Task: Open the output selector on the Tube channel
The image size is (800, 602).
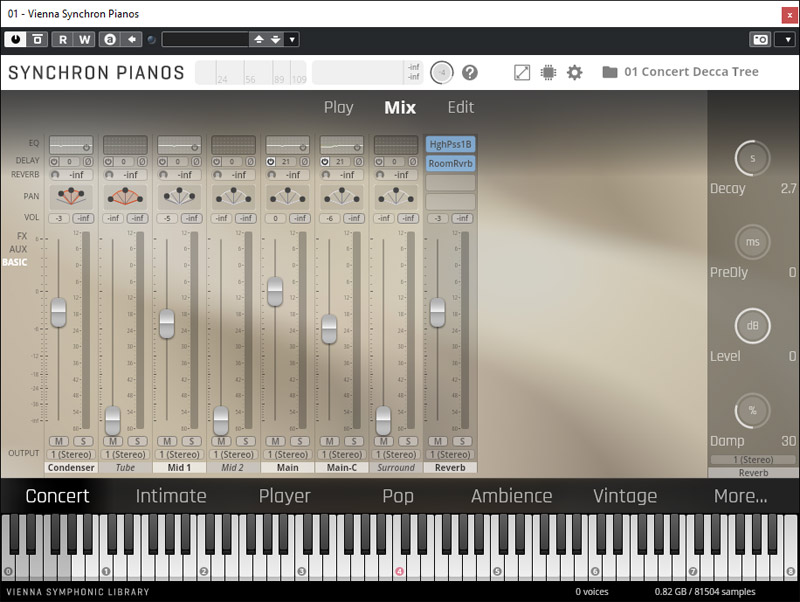Action: [x=125, y=454]
